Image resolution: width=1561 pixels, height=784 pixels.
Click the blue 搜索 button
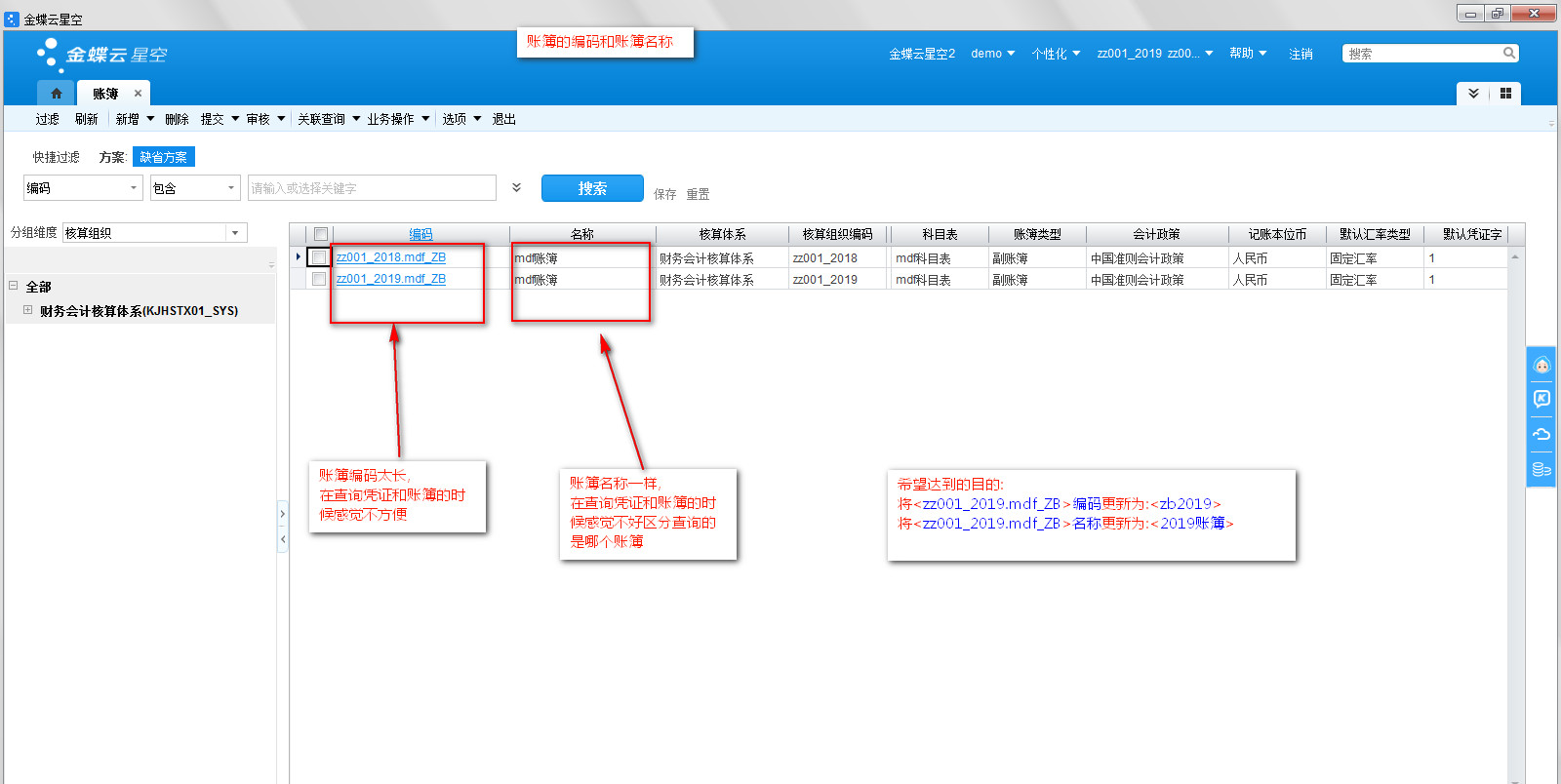click(x=592, y=188)
